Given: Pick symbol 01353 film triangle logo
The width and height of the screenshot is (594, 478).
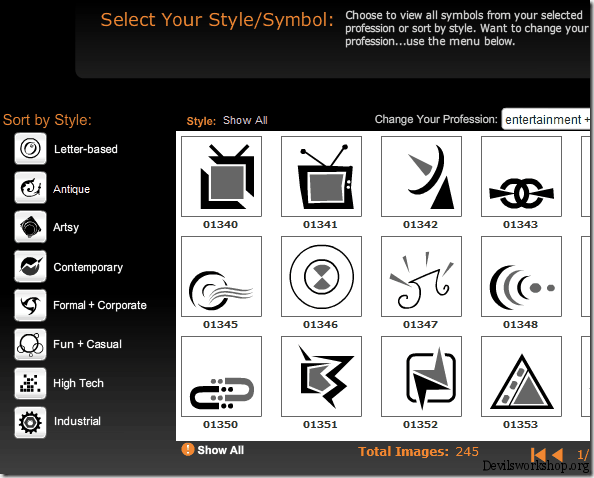Looking at the screenshot, I should [x=521, y=376].
